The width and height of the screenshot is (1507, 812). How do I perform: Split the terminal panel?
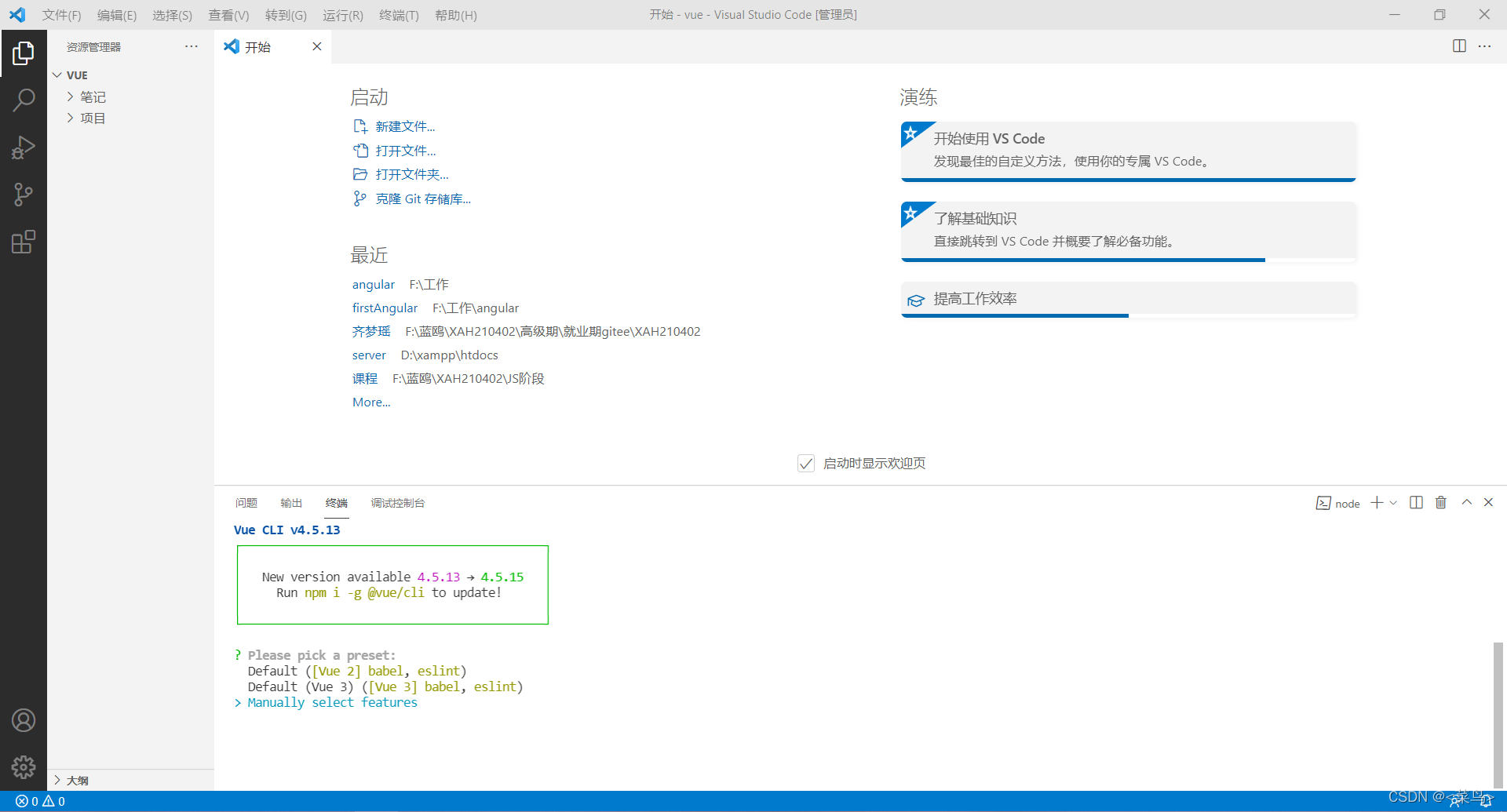point(1416,503)
